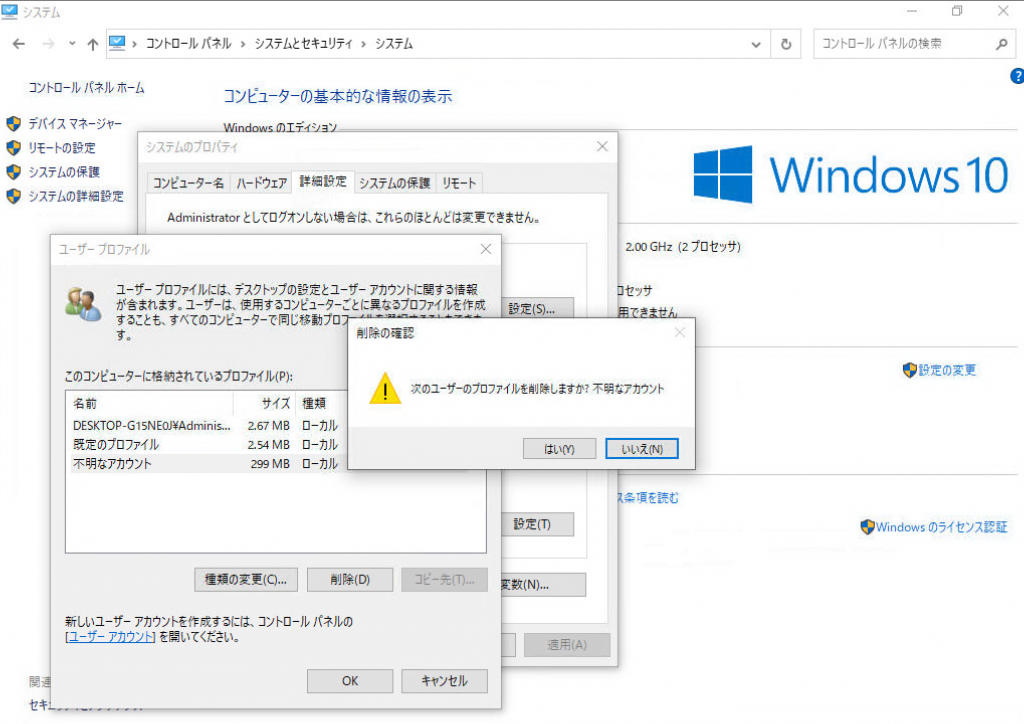Select the DESKTOP-G15NE0J¥Adminis... profile row

pos(205,426)
